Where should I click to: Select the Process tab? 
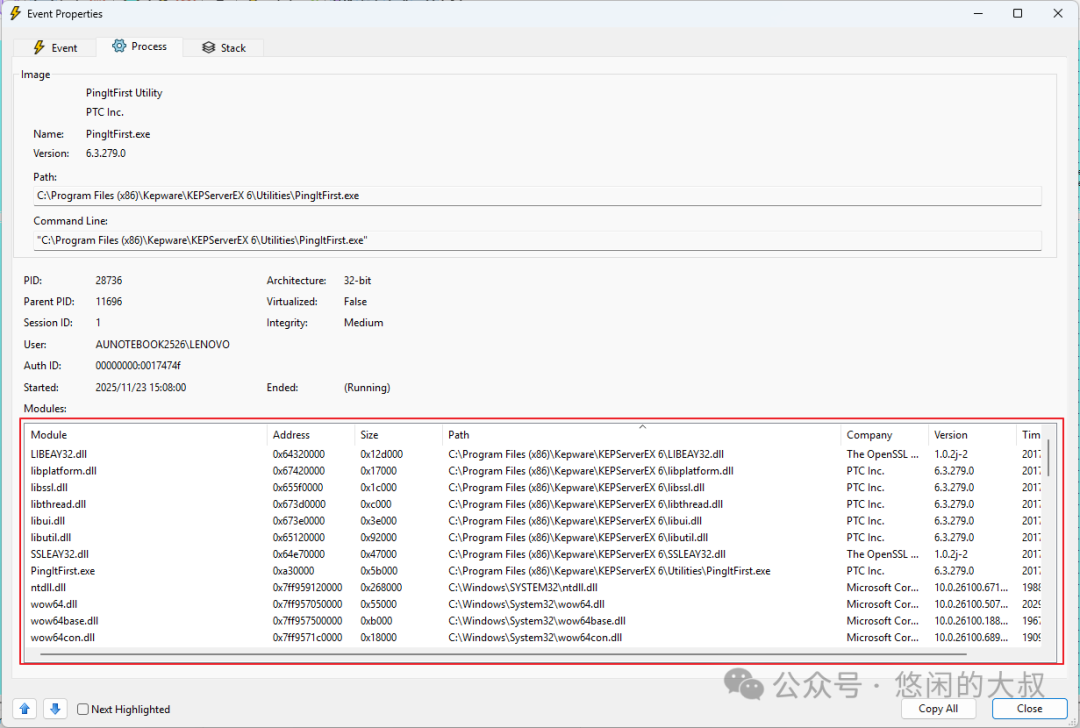point(139,46)
